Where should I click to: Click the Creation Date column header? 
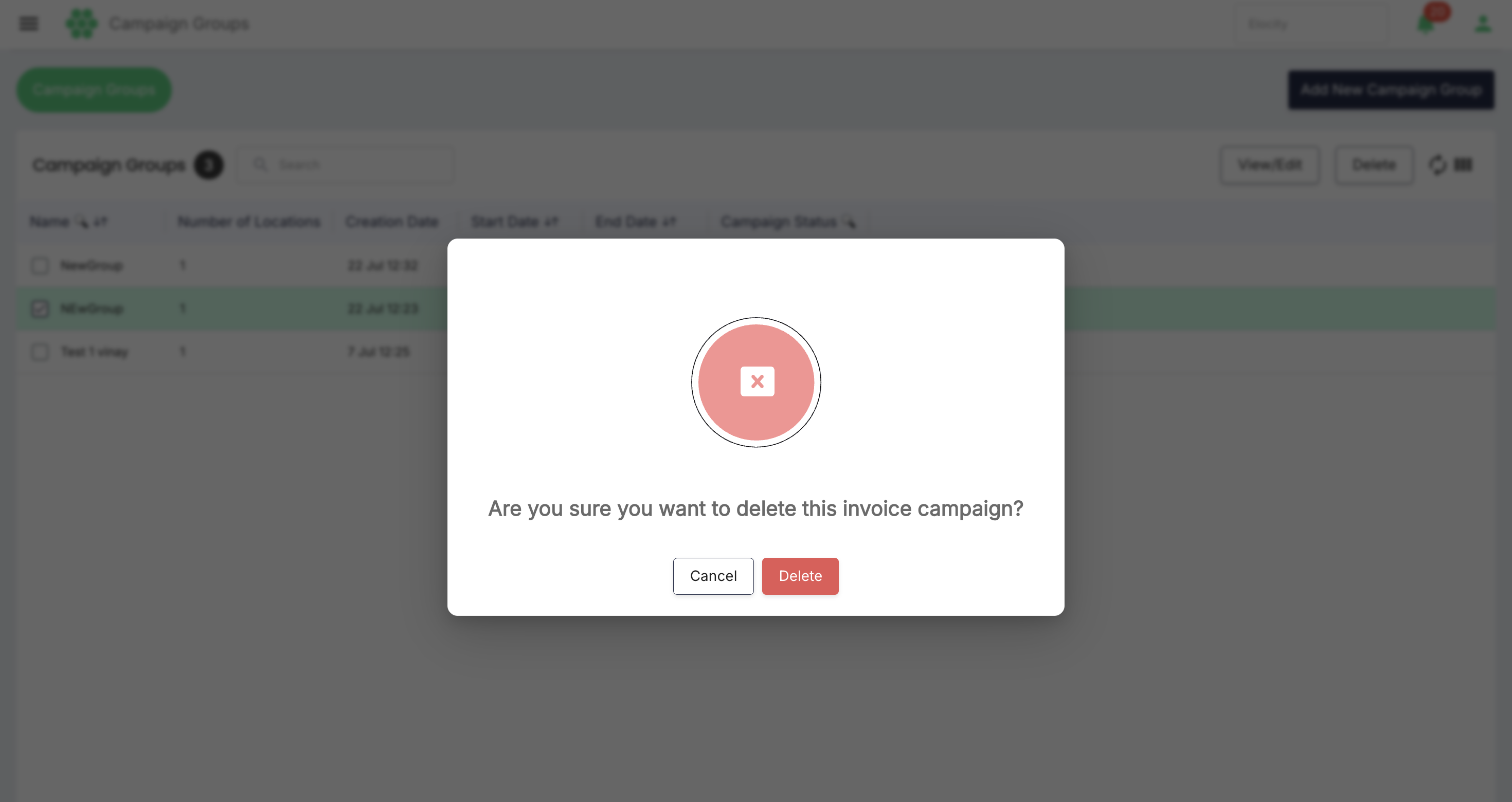pyautogui.click(x=392, y=222)
